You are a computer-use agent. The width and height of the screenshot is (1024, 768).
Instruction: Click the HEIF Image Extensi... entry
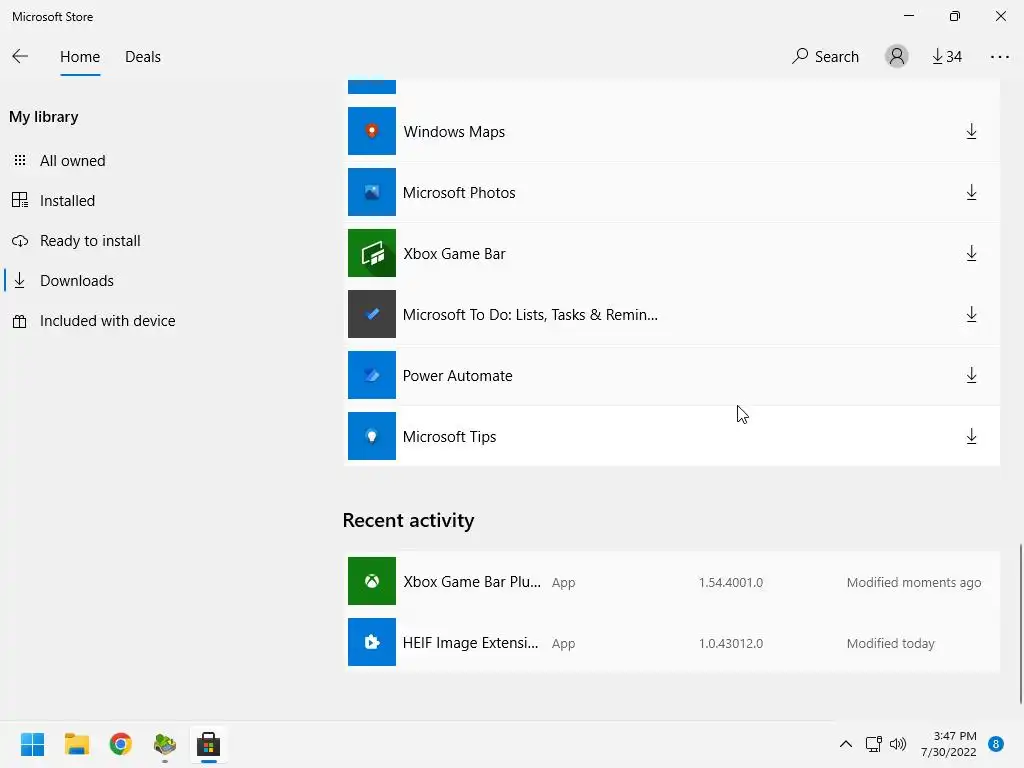tap(471, 643)
